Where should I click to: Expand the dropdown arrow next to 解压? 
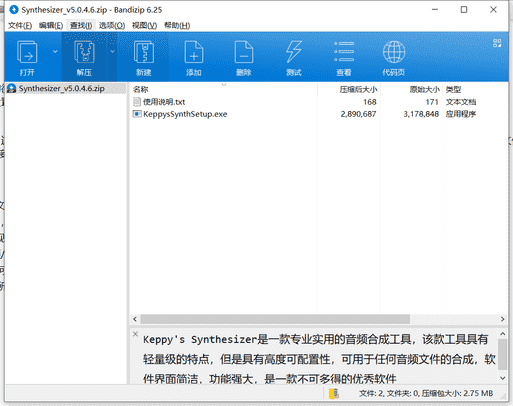click(x=112, y=52)
